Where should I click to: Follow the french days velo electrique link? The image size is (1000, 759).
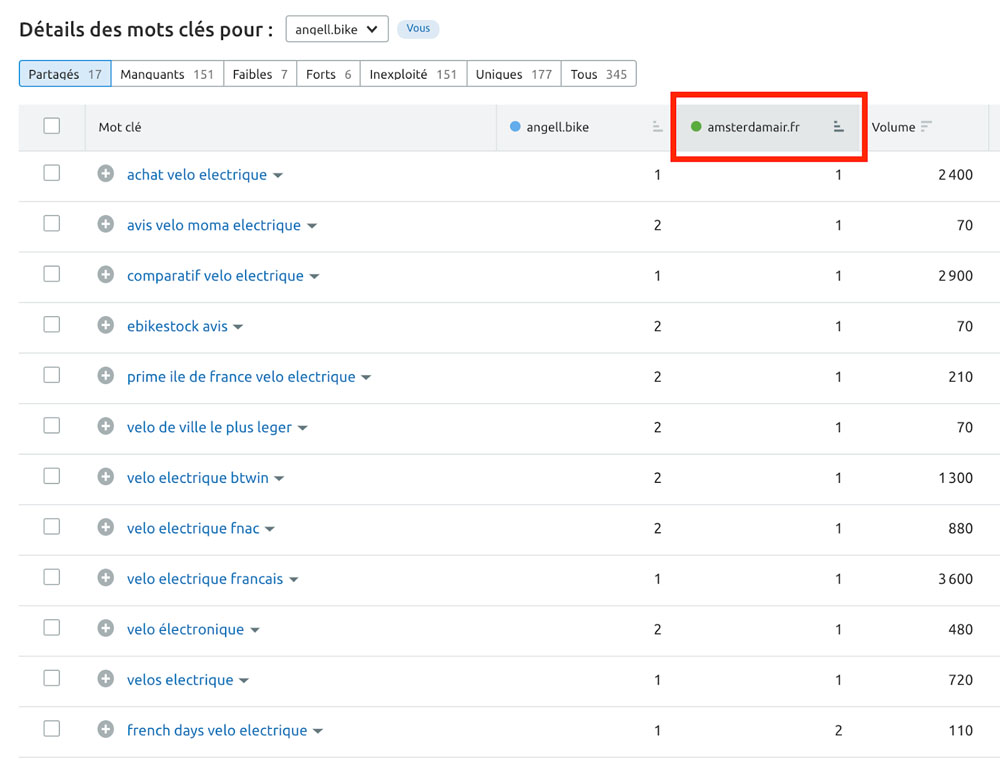(x=217, y=730)
